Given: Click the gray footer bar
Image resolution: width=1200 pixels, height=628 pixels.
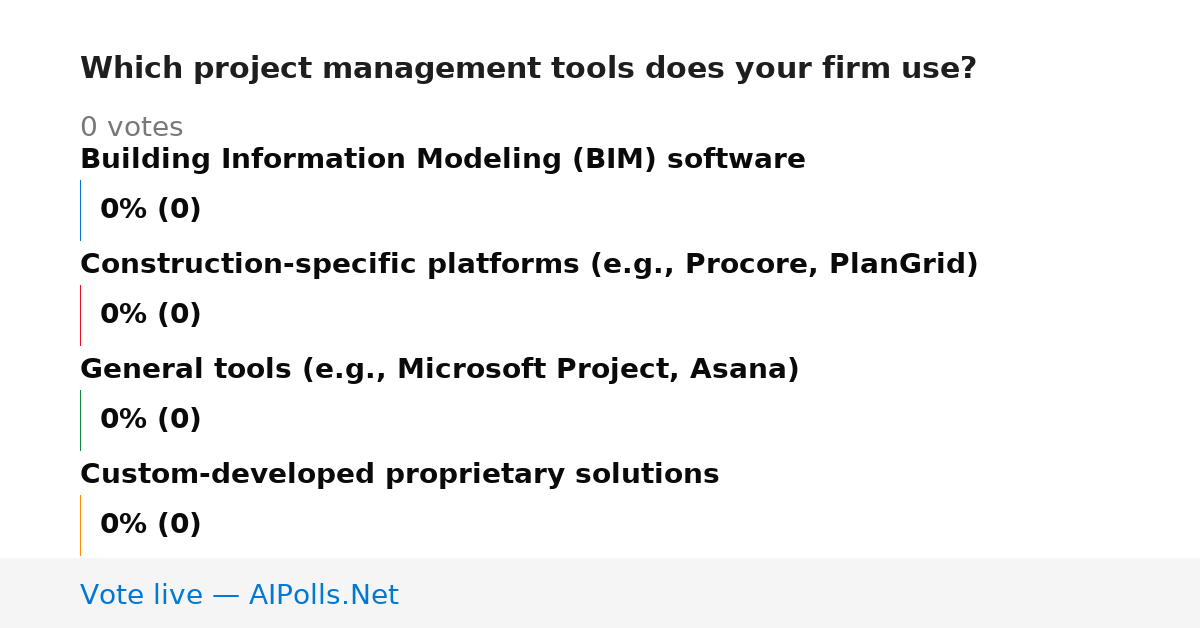Looking at the screenshot, I should 600,593.
